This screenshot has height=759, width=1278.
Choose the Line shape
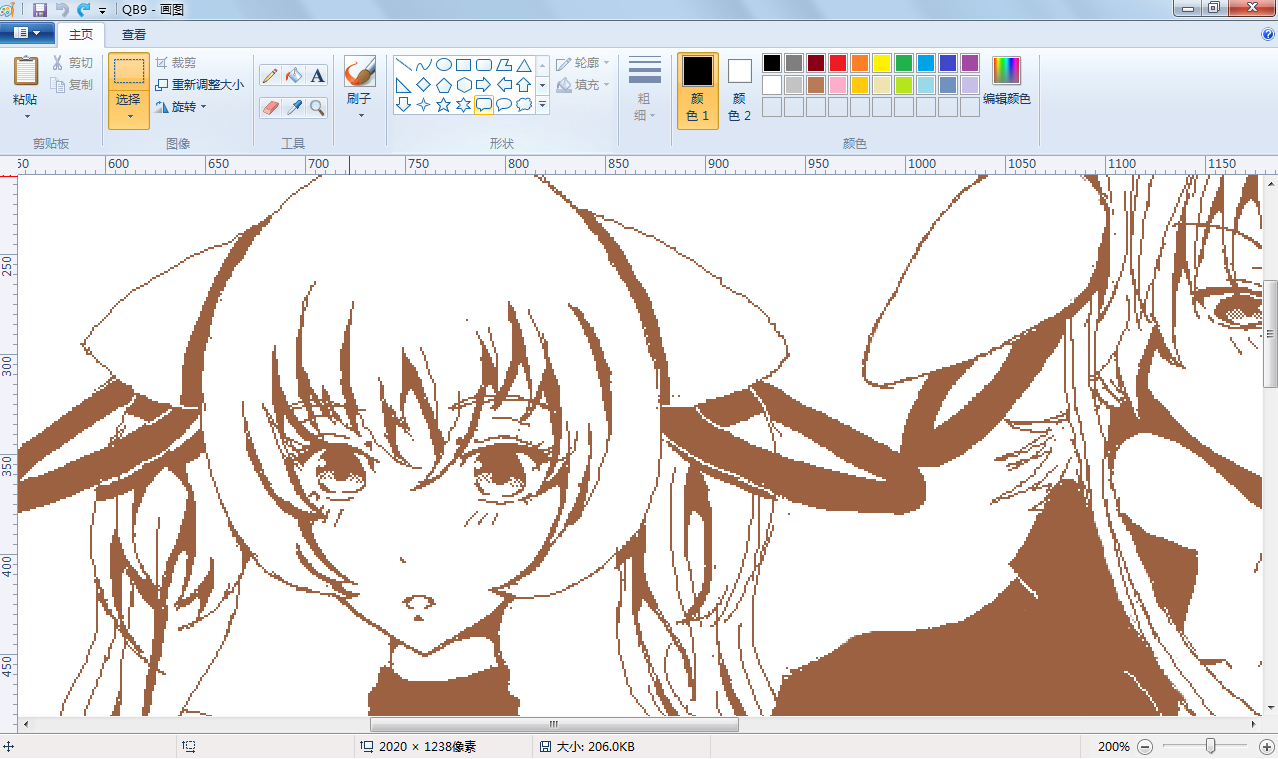pos(404,65)
